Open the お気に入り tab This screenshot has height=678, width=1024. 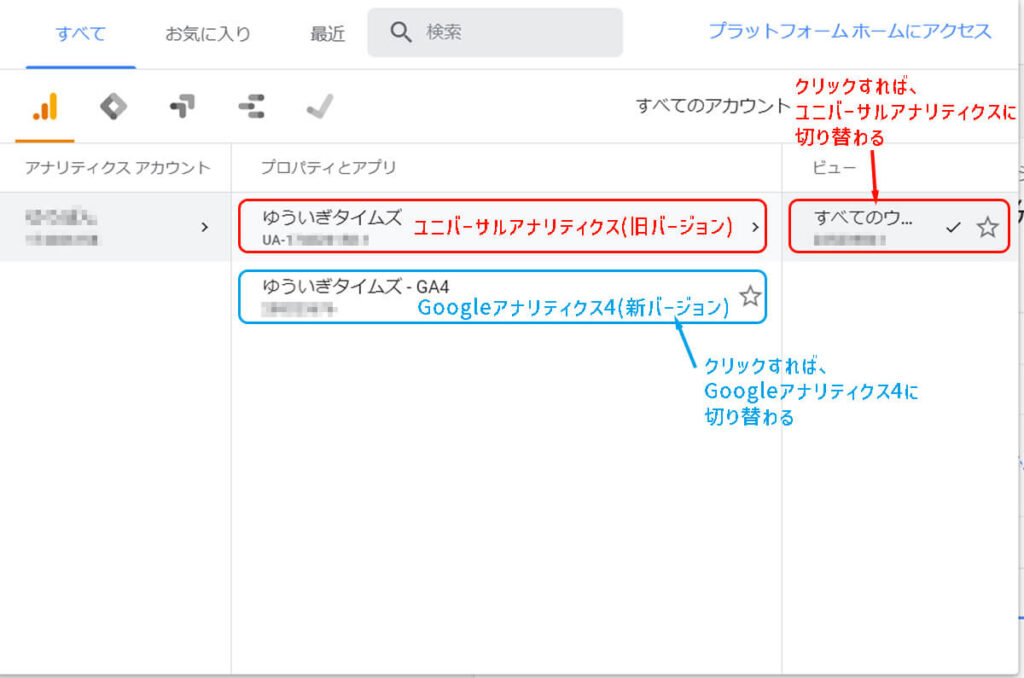tap(208, 34)
